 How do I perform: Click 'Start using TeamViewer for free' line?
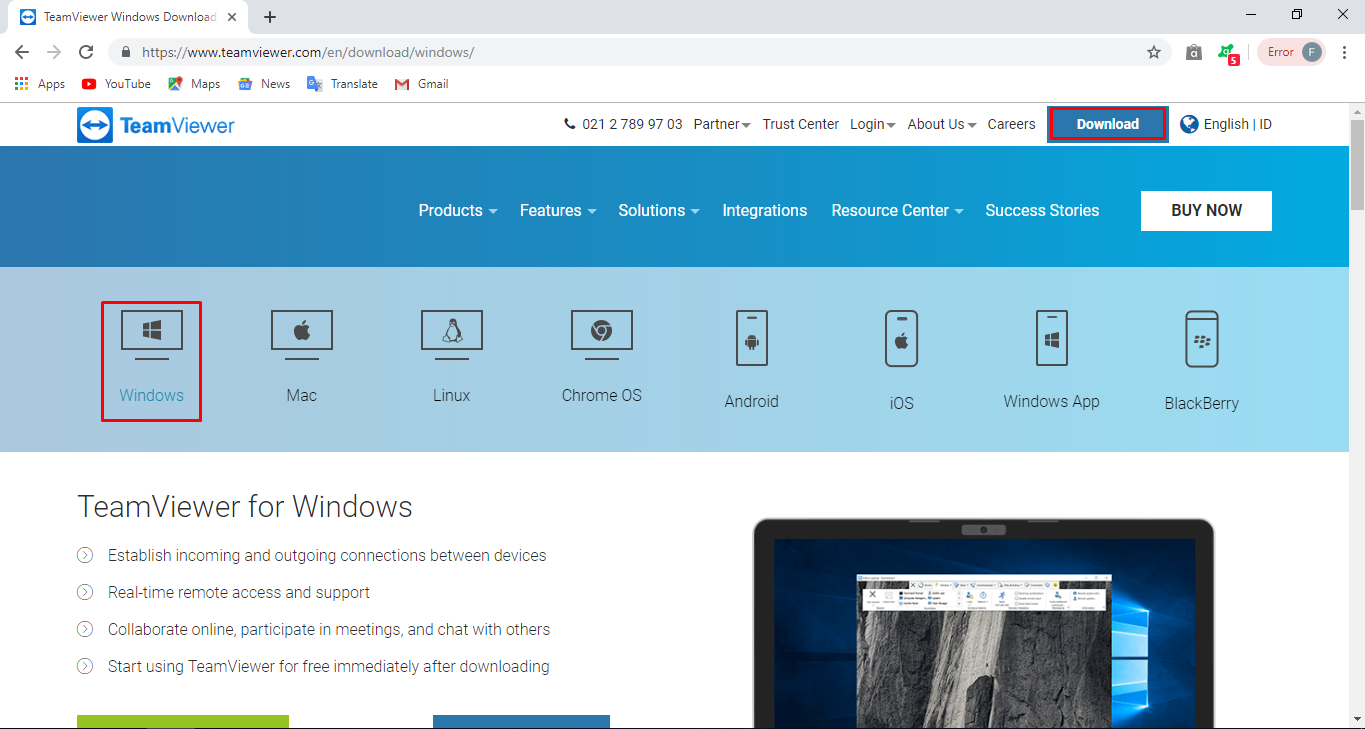(x=329, y=666)
